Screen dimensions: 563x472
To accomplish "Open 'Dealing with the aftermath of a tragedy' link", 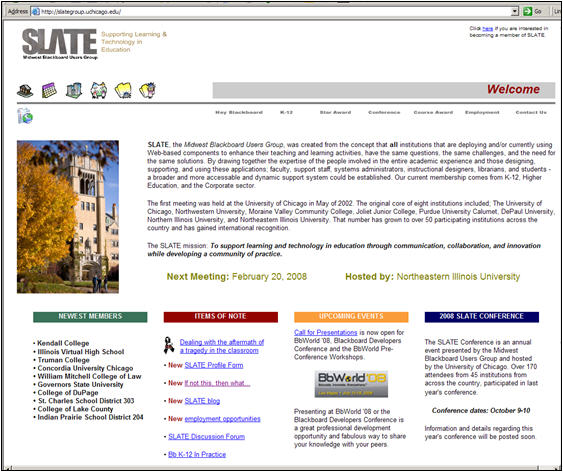I will [222, 346].
